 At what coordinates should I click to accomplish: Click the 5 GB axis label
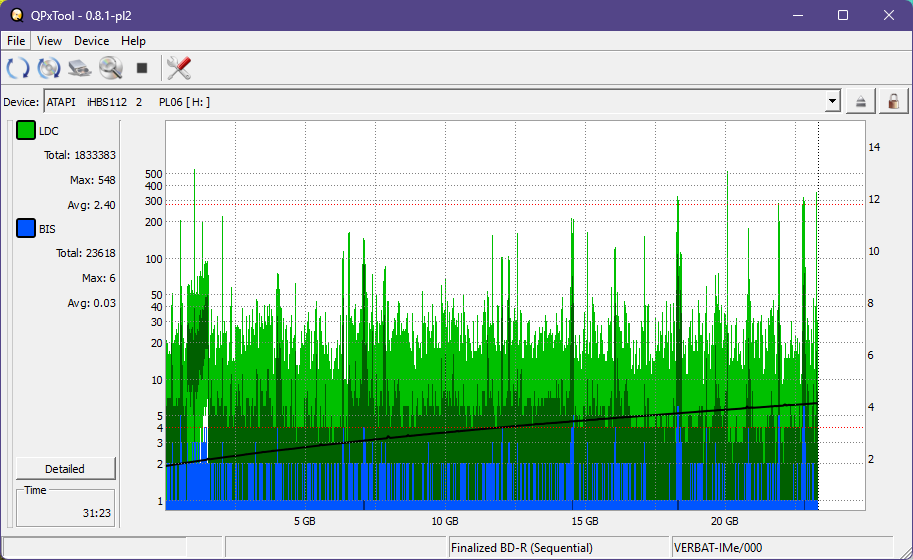(305, 522)
